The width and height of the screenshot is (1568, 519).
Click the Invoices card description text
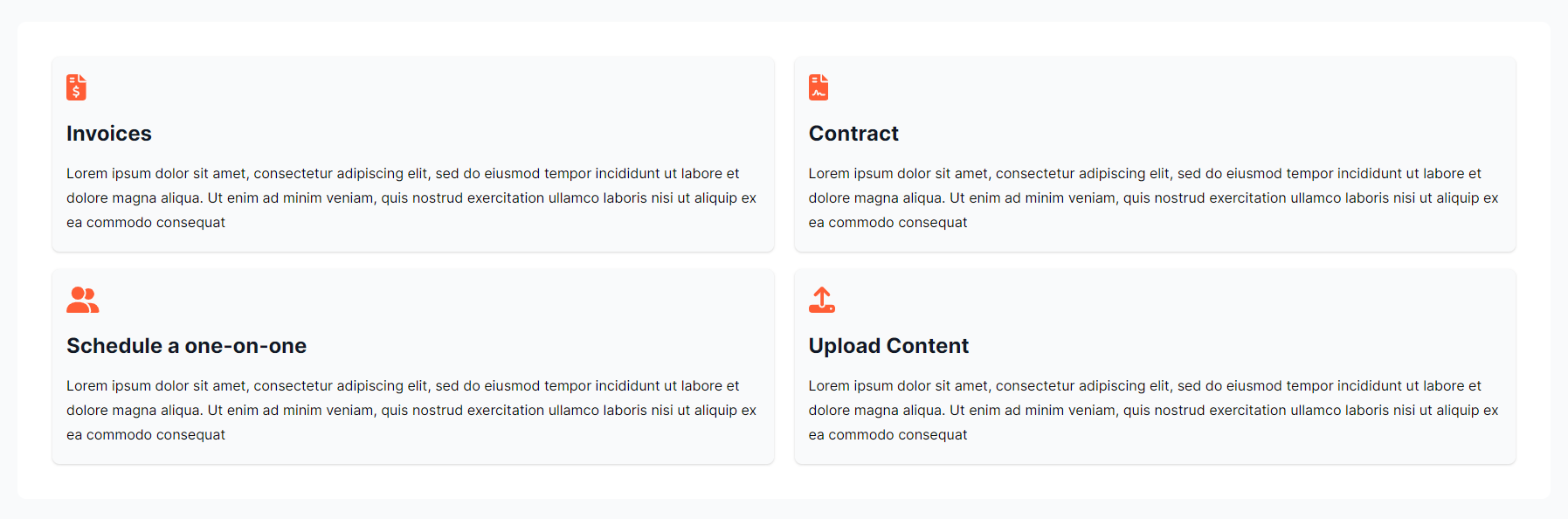pyautogui.click(x=411, y=198)
